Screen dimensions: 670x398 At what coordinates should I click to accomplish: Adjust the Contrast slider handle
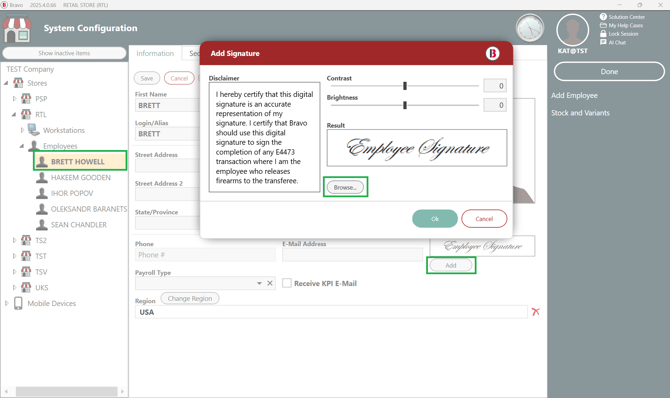click(x=405, y=86)
